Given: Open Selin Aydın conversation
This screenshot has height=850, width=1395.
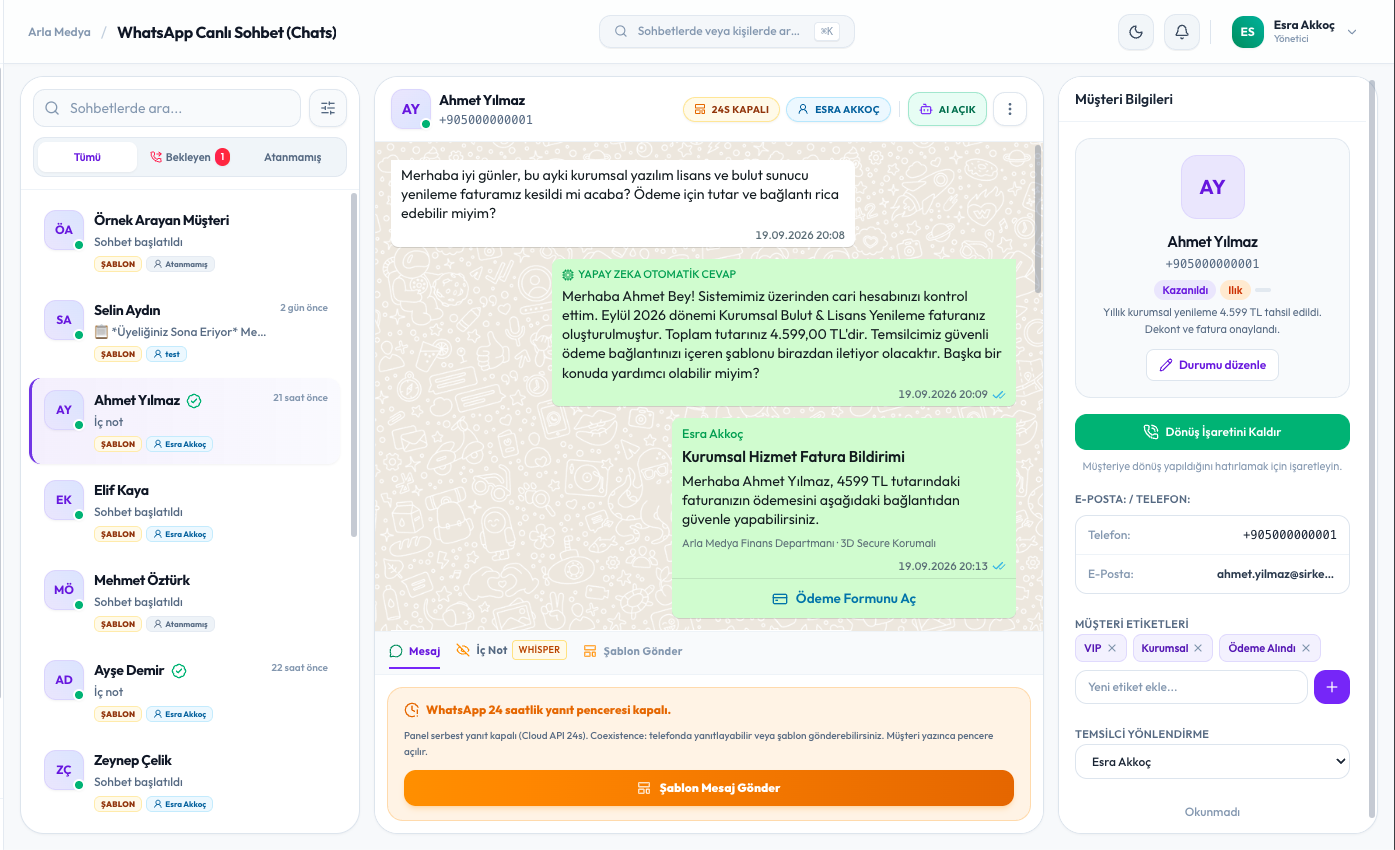Looking at the screenshot, I should pos(186,331).
